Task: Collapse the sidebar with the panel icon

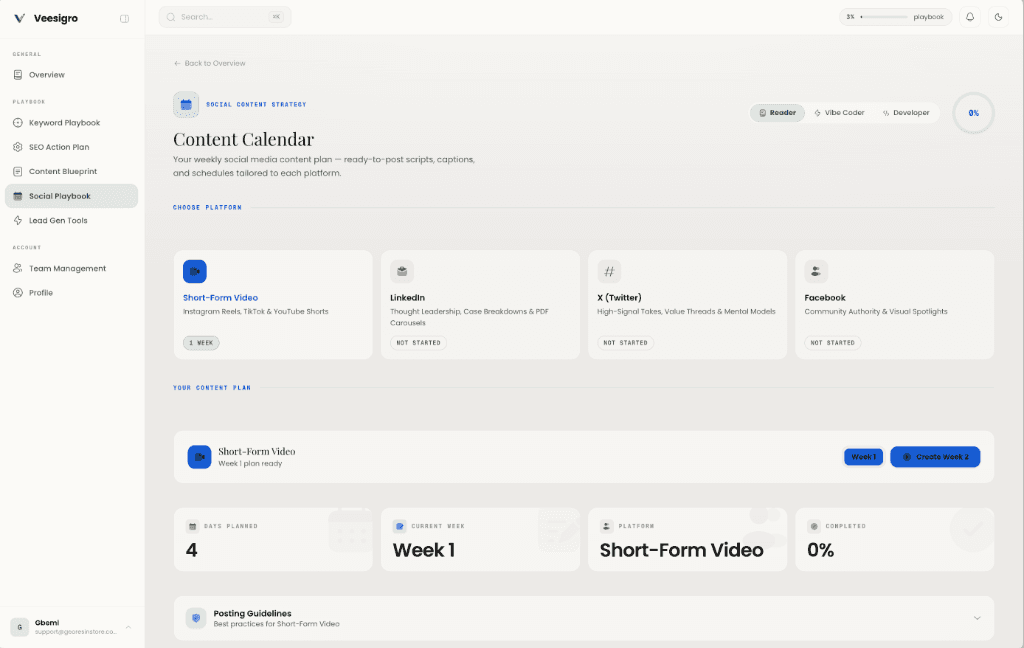Action: click(x=124, y=18)
